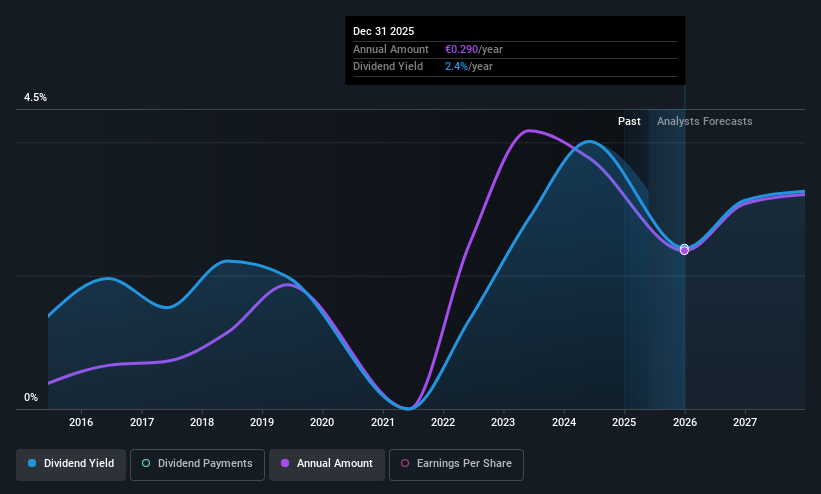Viewport: 821px width, 494px height.
Task: Click the €0.290 Annual Amount tooltip value
Action: click(x=461, y=49)
